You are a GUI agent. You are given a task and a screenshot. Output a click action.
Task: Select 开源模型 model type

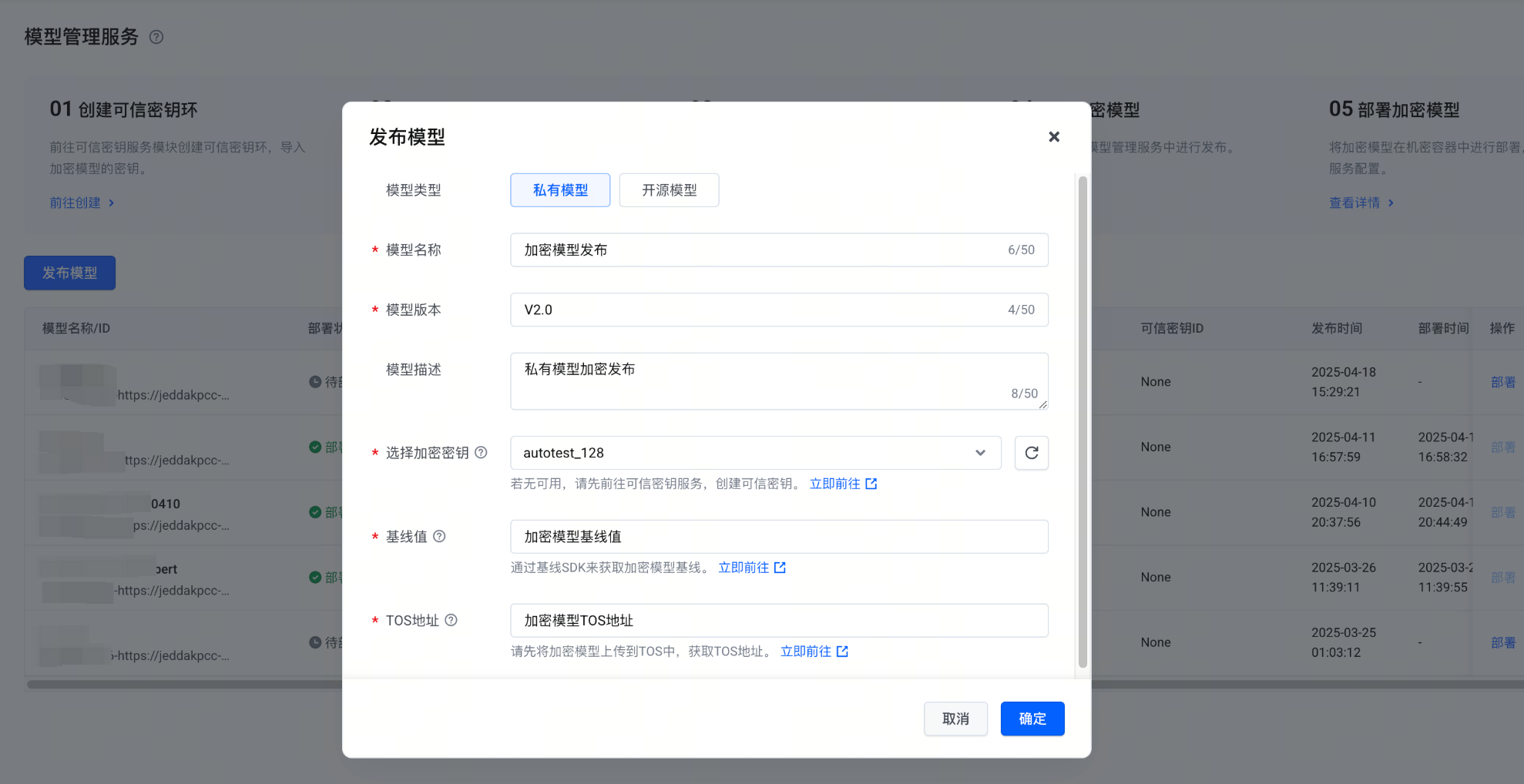pos(669,190)
